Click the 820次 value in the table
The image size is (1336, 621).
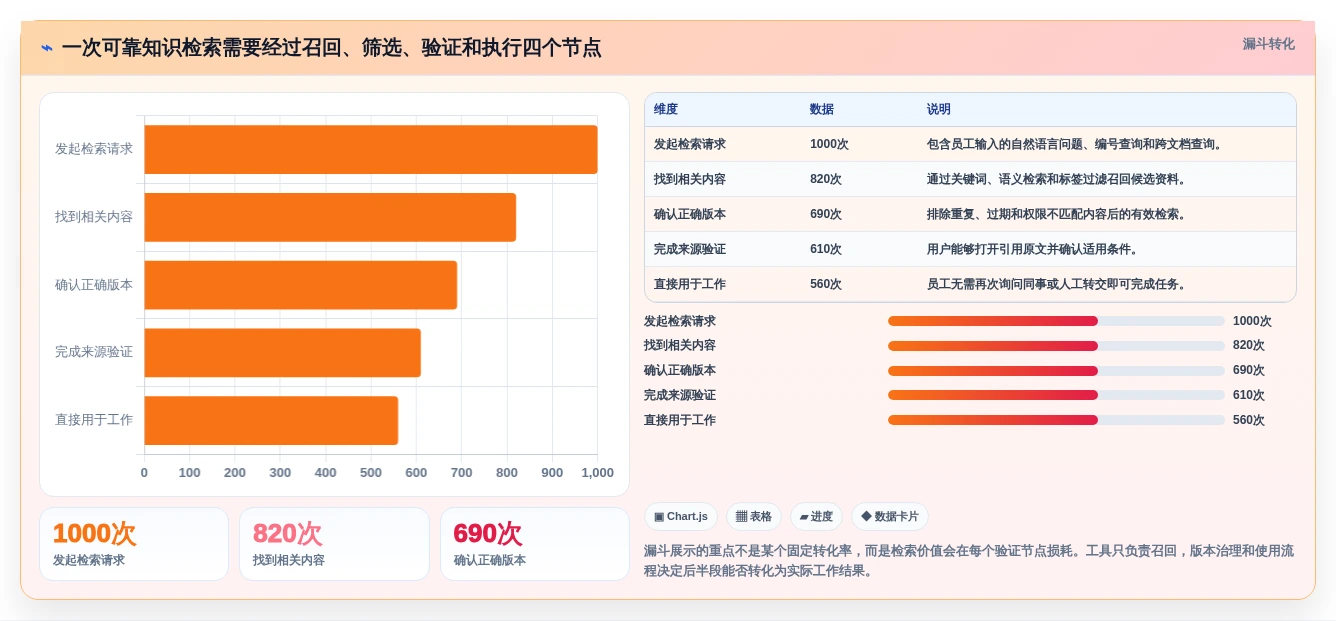tap(826, 179)
